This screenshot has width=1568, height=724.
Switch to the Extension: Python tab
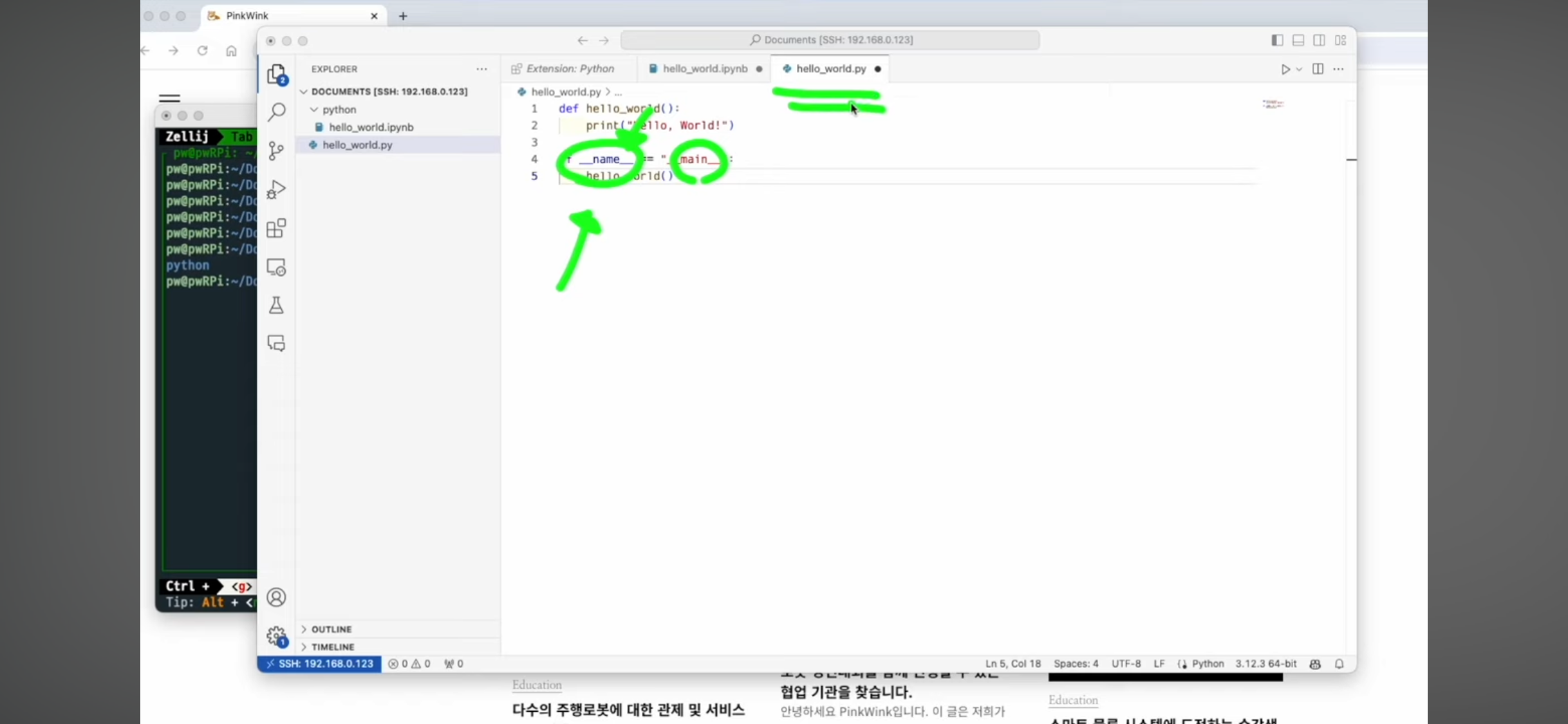point(570,69)
